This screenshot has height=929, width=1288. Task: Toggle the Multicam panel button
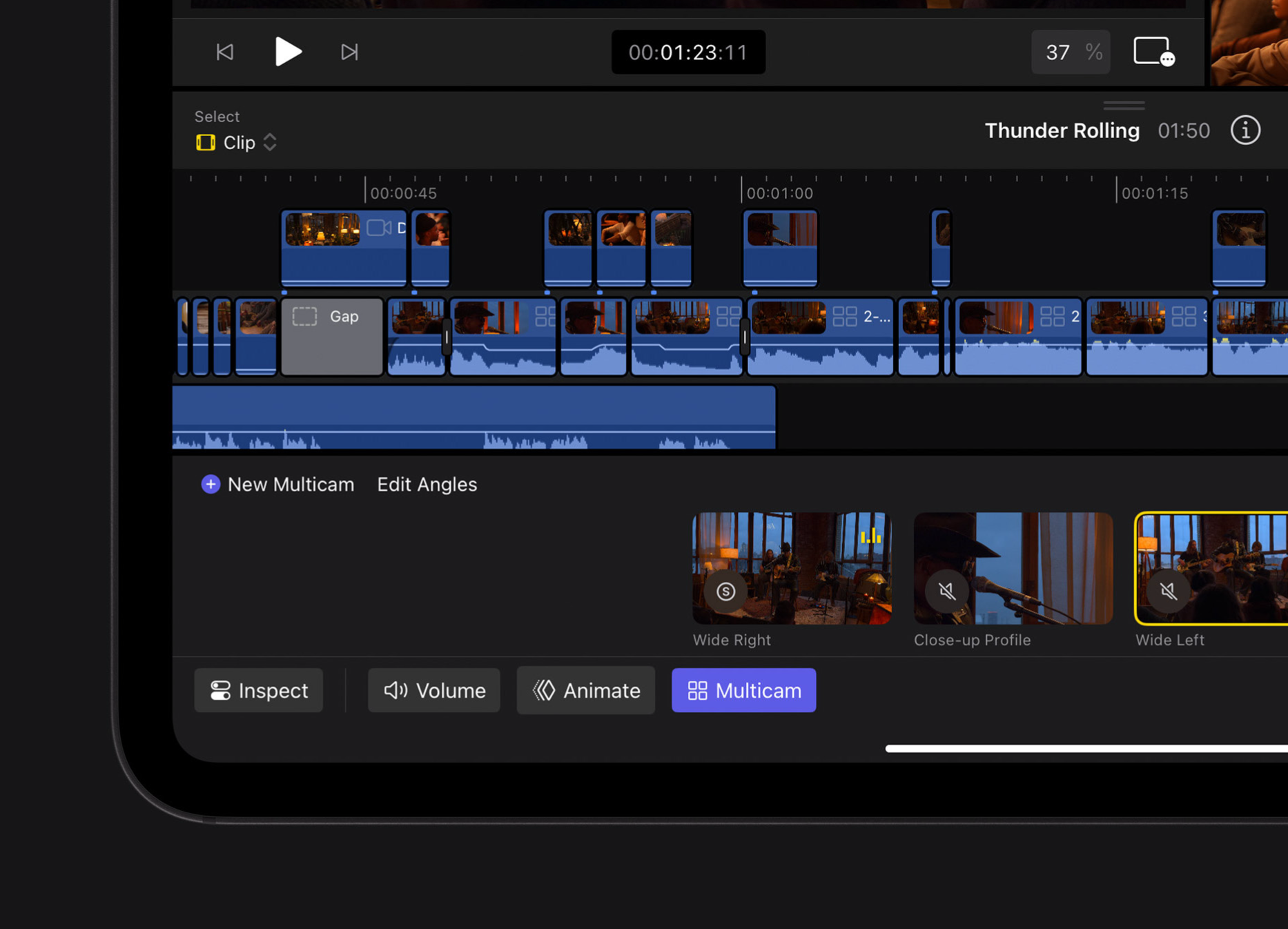click(743, 690)
